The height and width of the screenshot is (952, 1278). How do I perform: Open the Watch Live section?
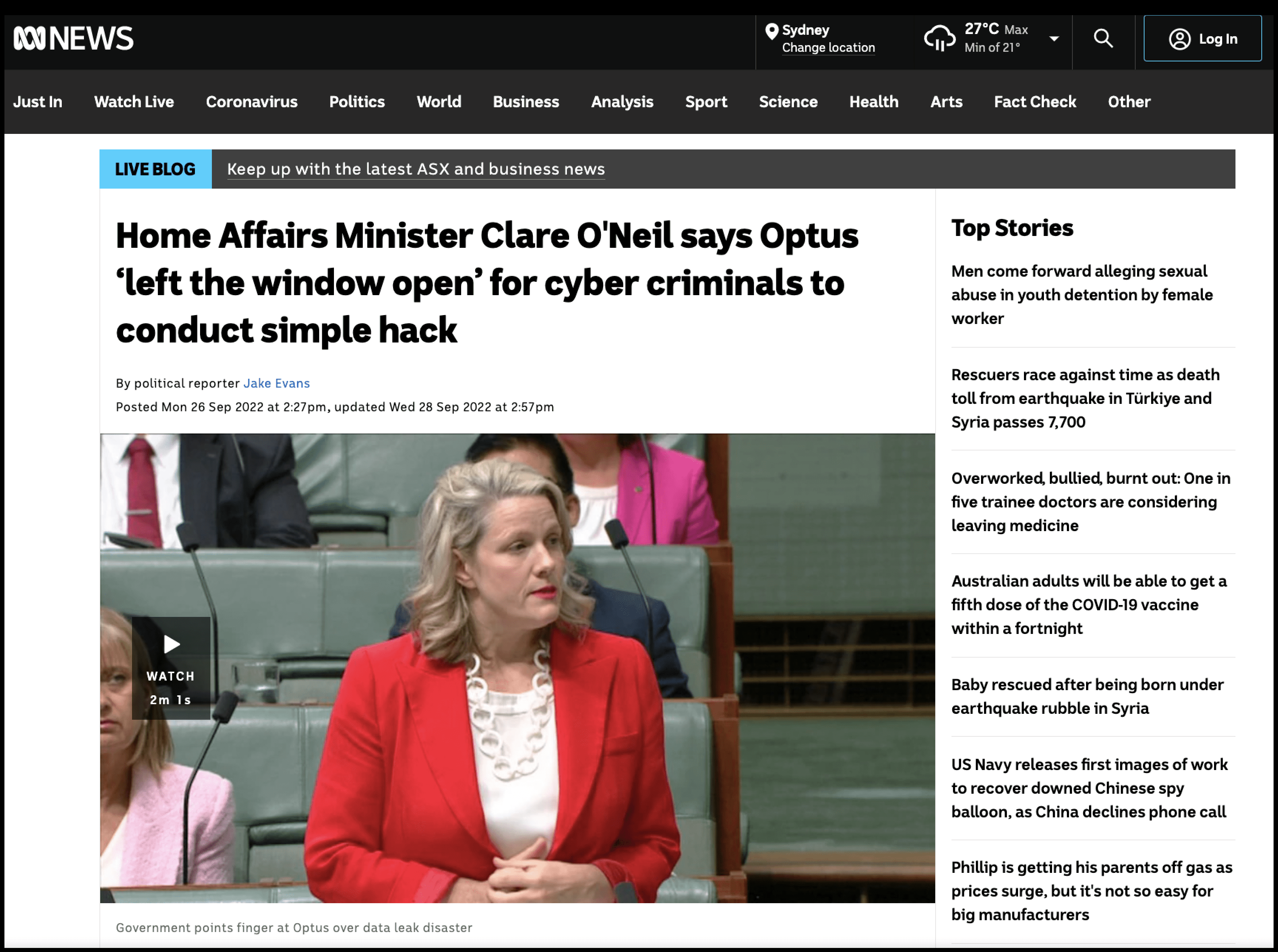pos(133,102)
